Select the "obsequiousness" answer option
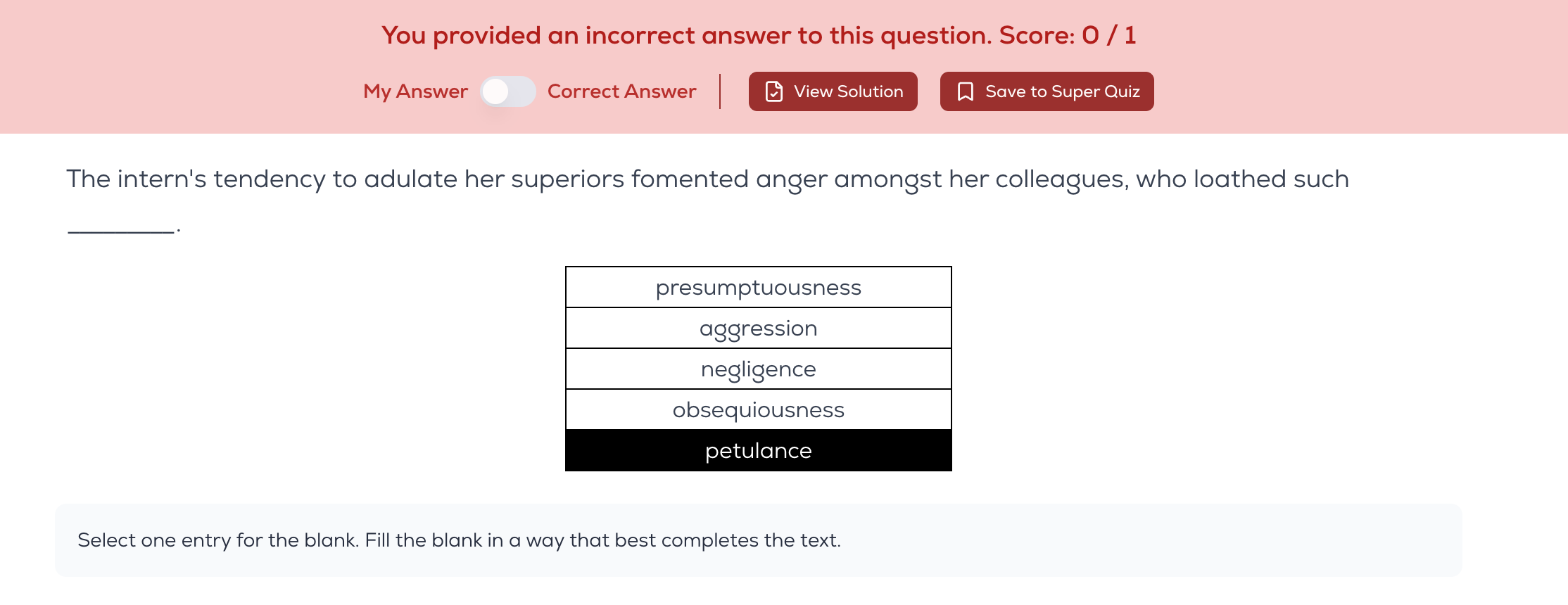 tap(758, 410)
